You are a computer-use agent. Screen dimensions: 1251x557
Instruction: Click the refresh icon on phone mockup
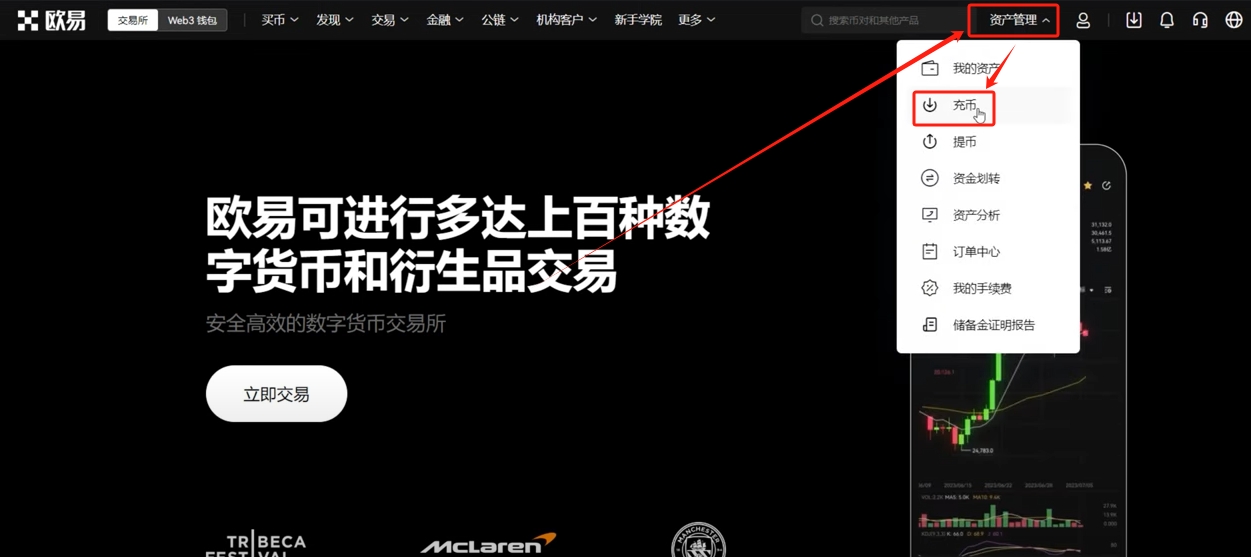pyautogui.click(x=1106, y=185)
